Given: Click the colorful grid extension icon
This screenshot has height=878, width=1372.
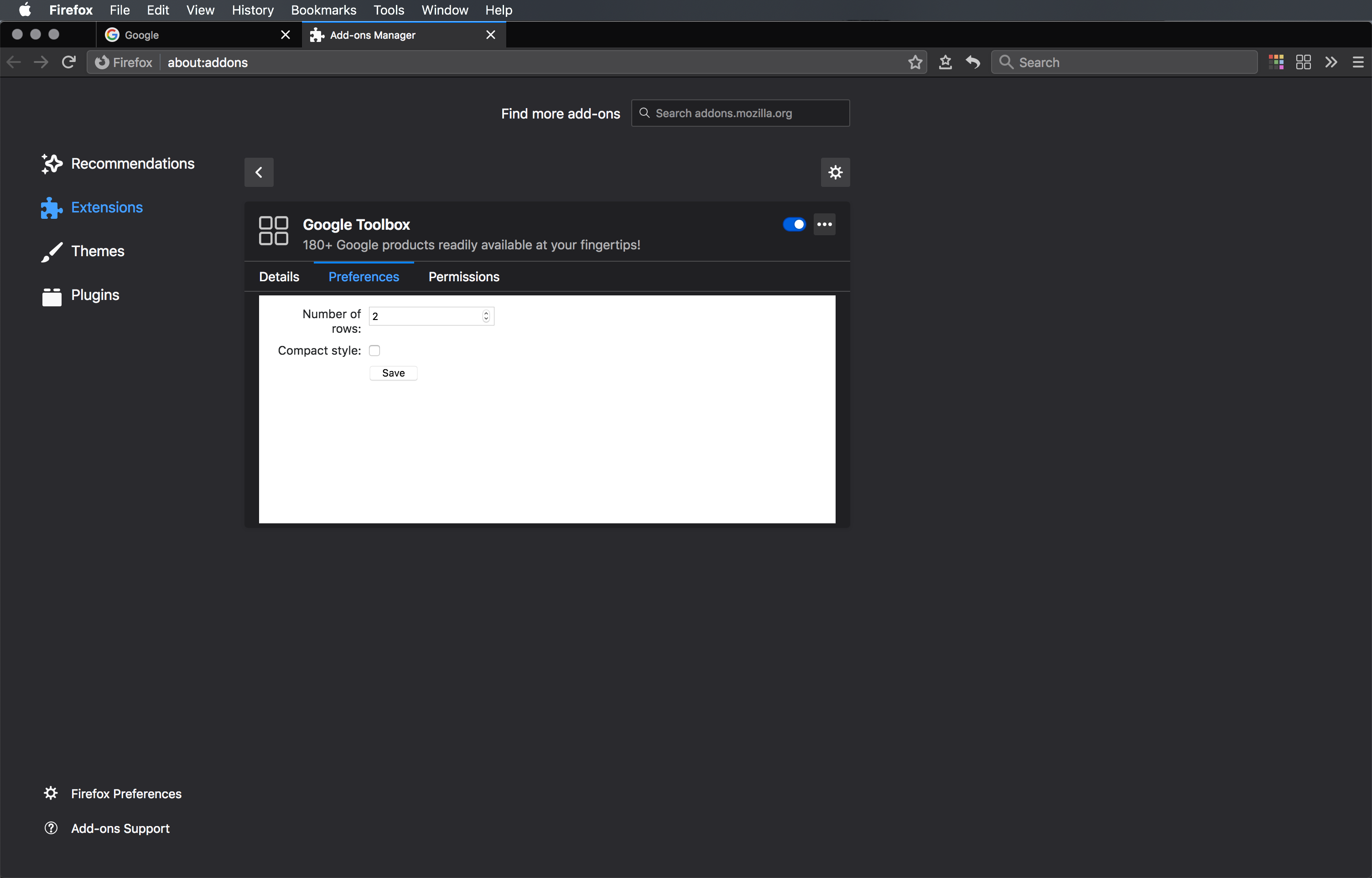Looking at the screenshot, I should [x=1276, y=62].
